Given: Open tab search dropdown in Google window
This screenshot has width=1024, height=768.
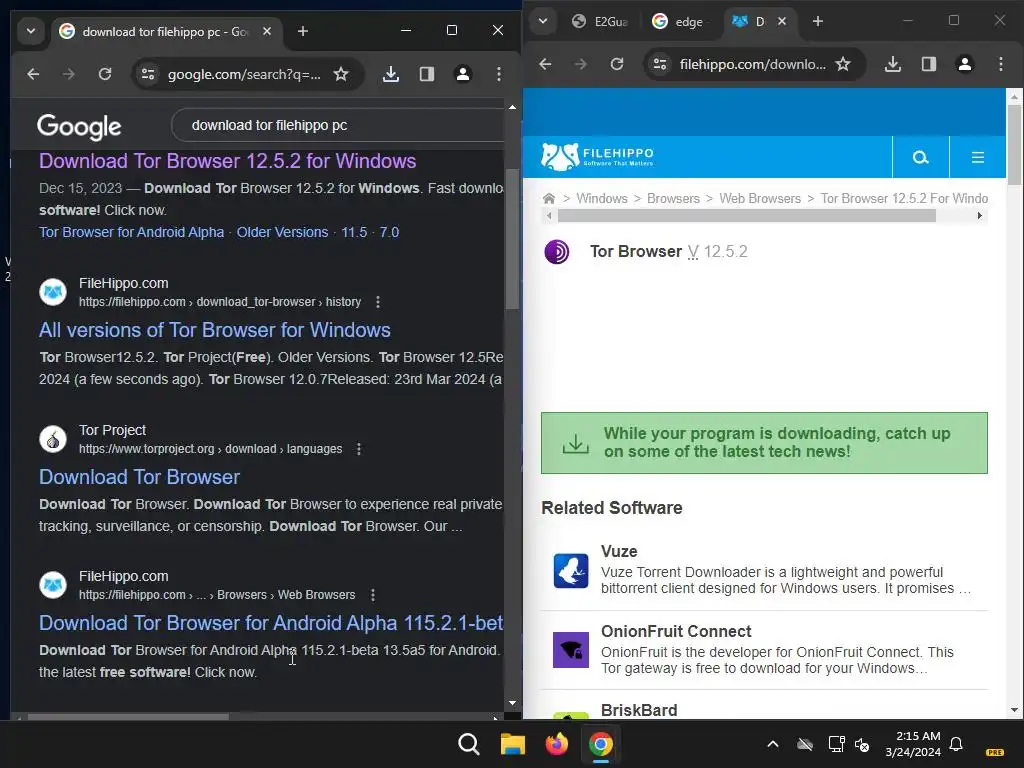Looking at the screenshot, I should tap(31, 31).
